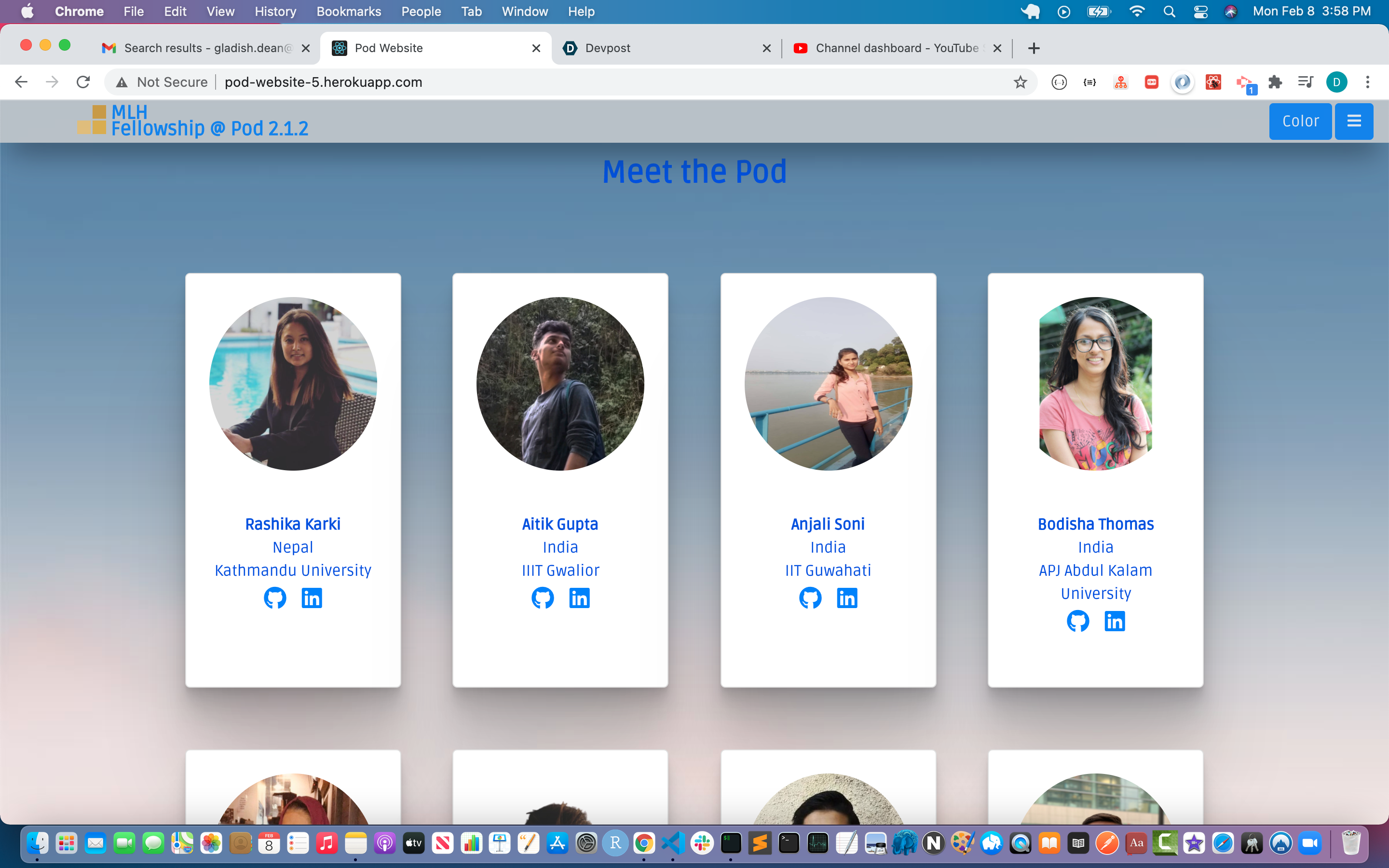Image resolution: width=1389 pixels, height=868 pixels.
Task: Open Rashika Karki's GitHub icon
Action: (x=275, y=597)
